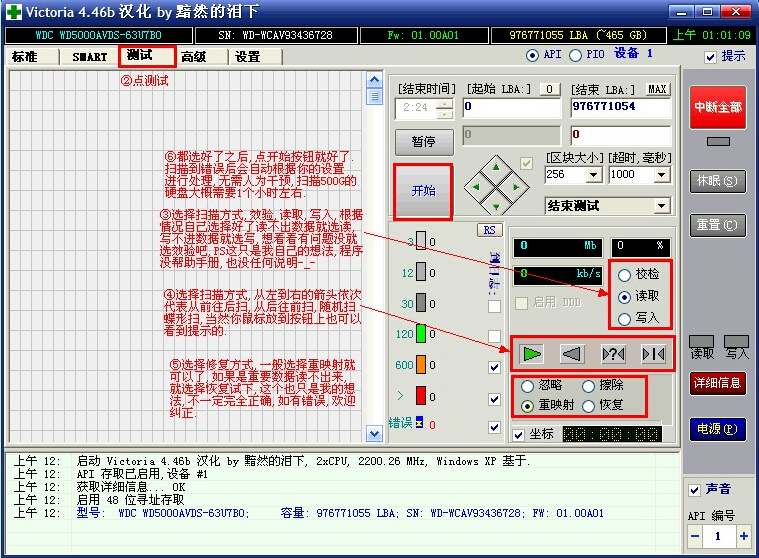Select random scan question-mark icon
759x558 pixels.
coord(613,354)
